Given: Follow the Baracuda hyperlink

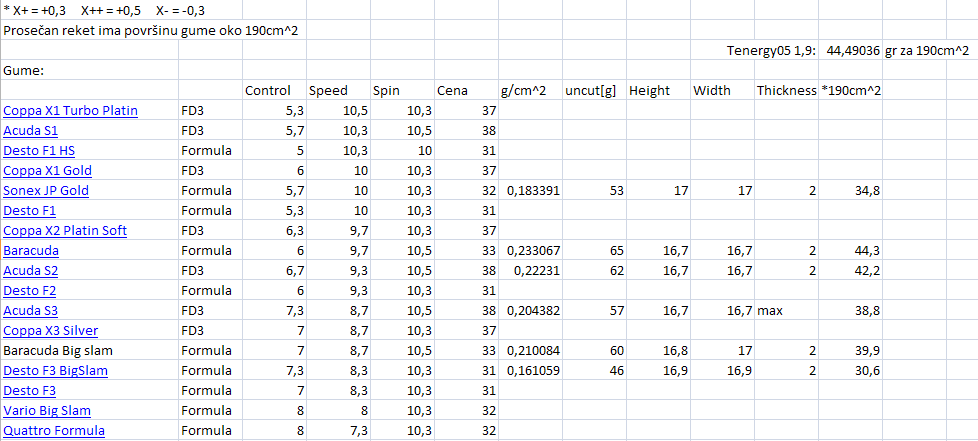Looking at the screenshot, I should tap(31, 251).
